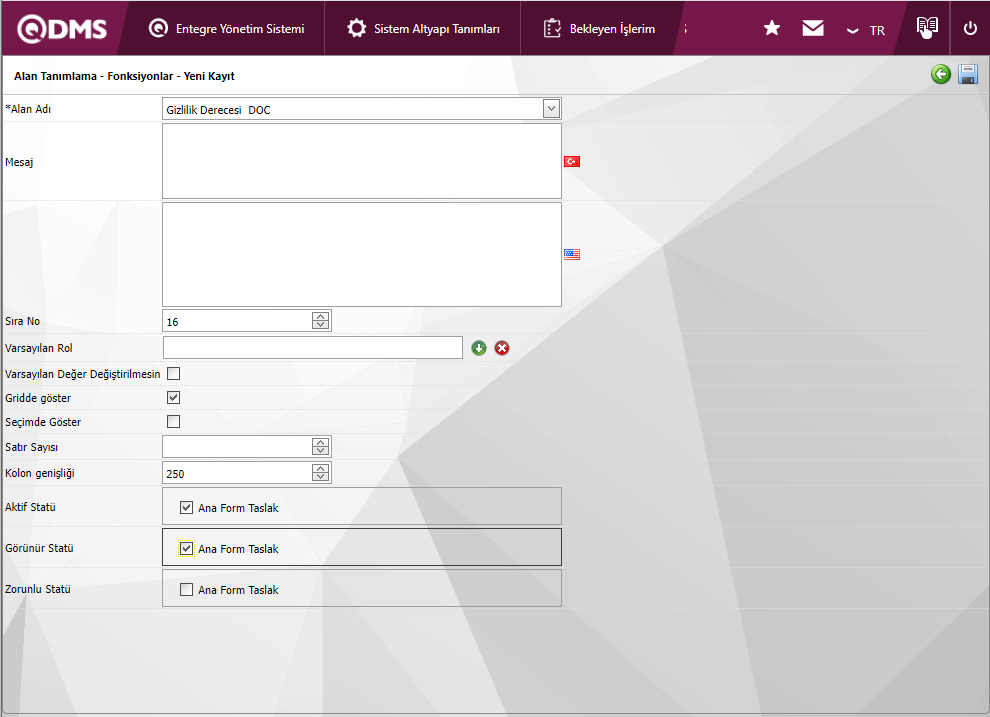990x717 pixels.
Task: Check Zorunlu Statü Ana Form Taslak checkbox
Action: [x=186, y=590]
